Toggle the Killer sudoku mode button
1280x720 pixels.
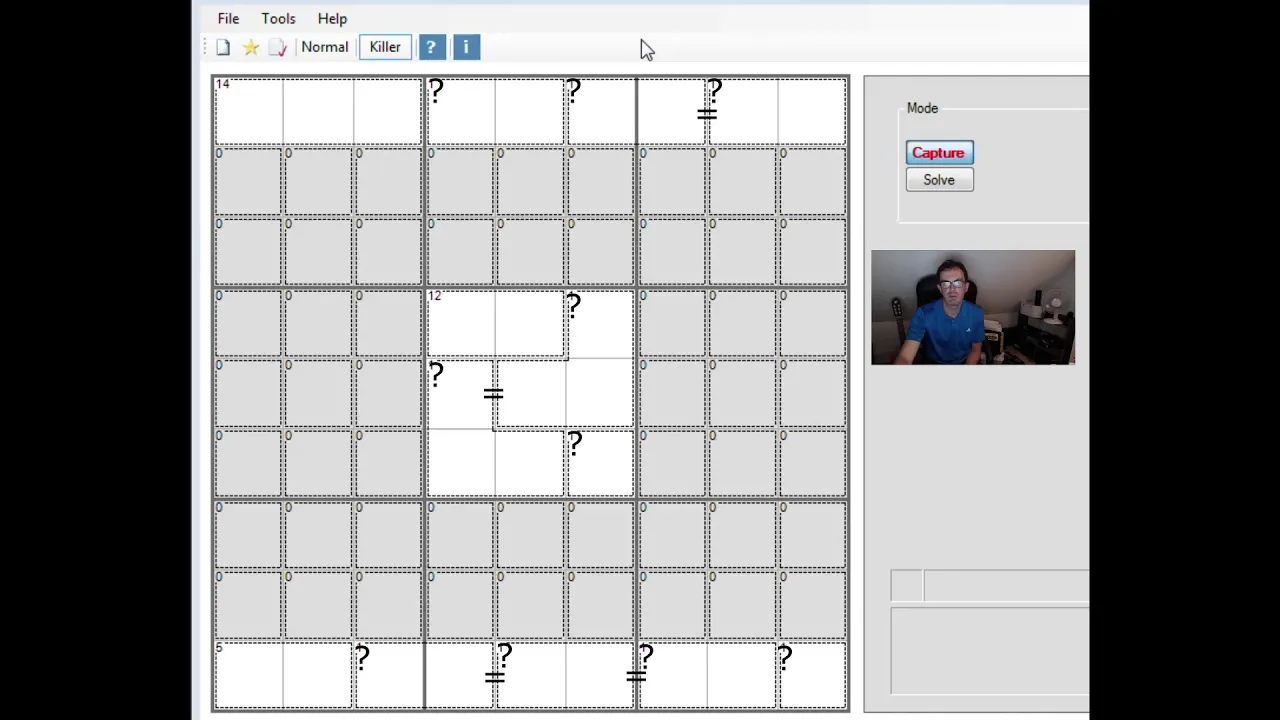[385, 47]
